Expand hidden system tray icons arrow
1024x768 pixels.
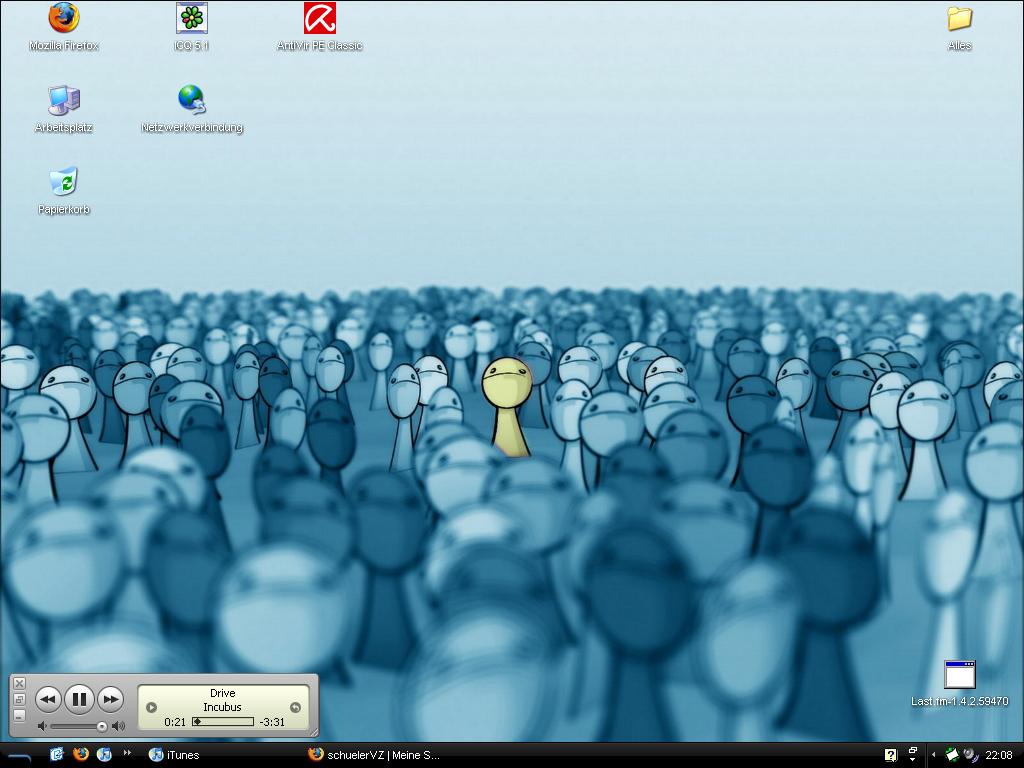(x=934, y=755)
